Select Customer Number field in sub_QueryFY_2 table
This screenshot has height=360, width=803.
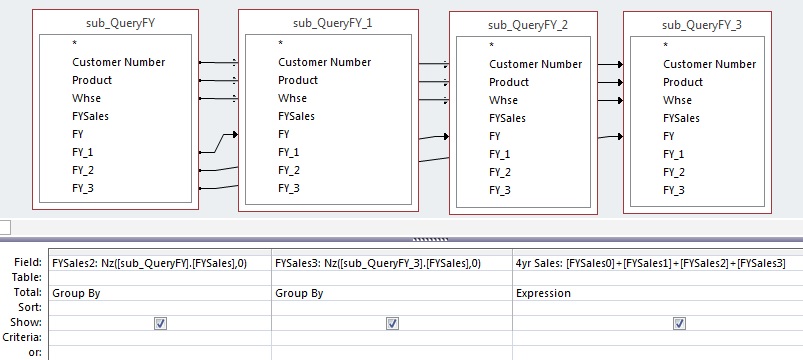point(535,65)
